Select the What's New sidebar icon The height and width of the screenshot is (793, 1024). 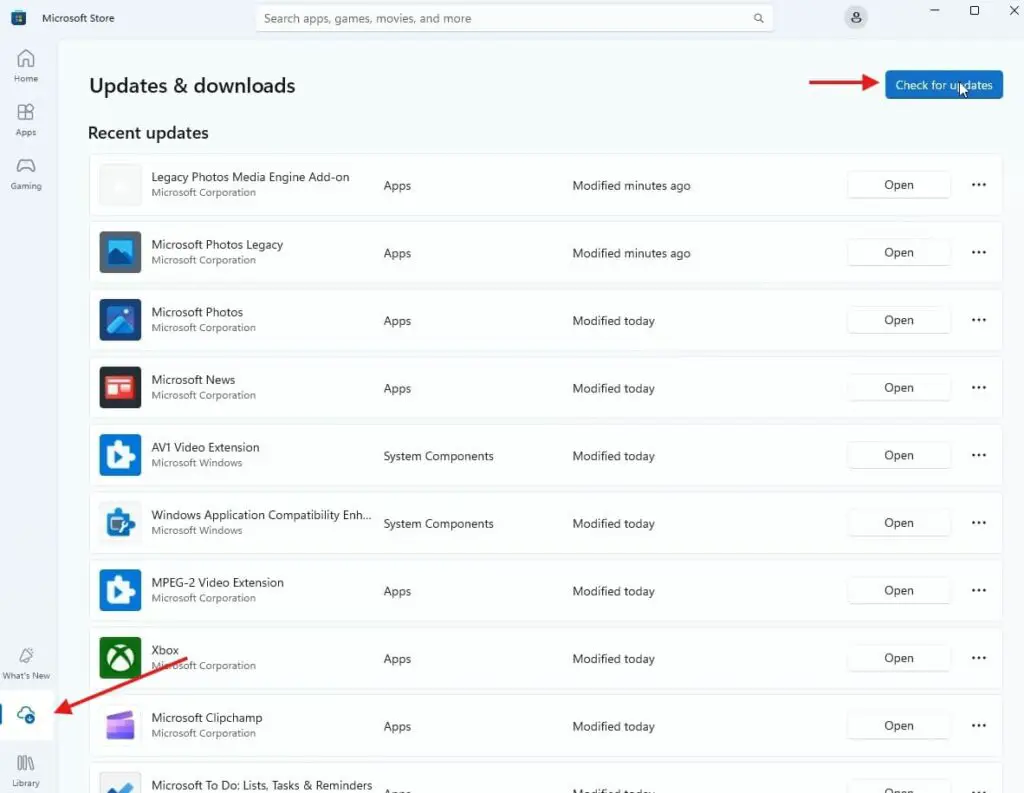coord(25,660)
